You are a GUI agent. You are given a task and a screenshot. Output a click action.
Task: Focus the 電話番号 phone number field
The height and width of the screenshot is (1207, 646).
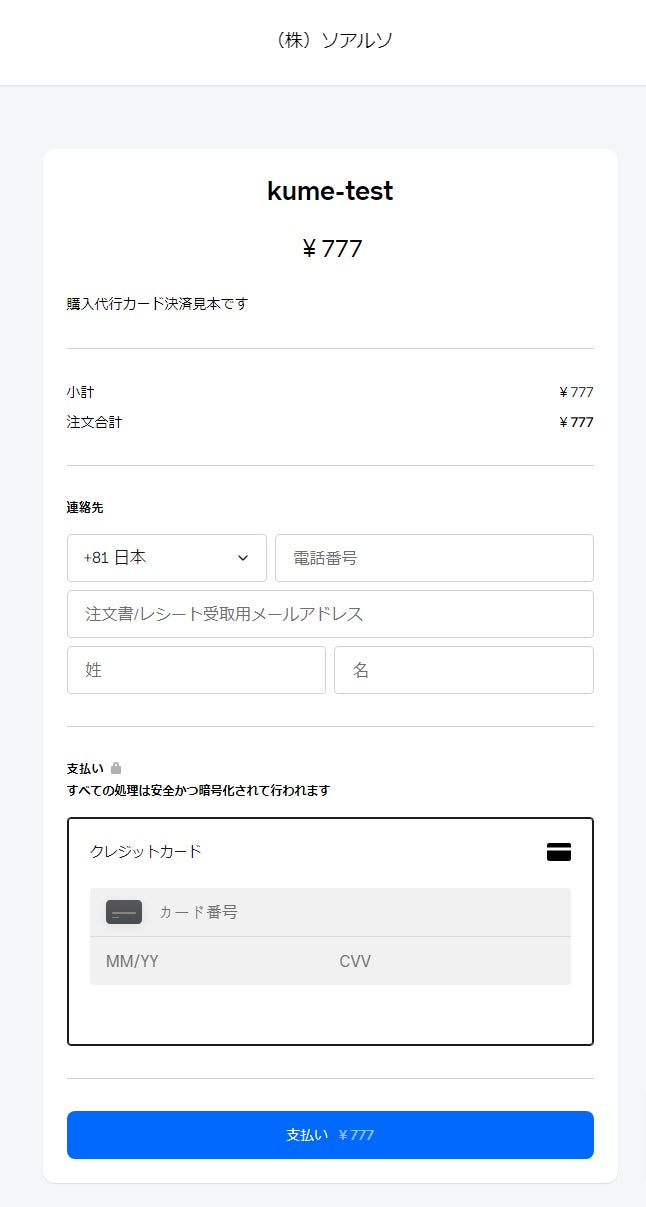[x=434, y=558]
